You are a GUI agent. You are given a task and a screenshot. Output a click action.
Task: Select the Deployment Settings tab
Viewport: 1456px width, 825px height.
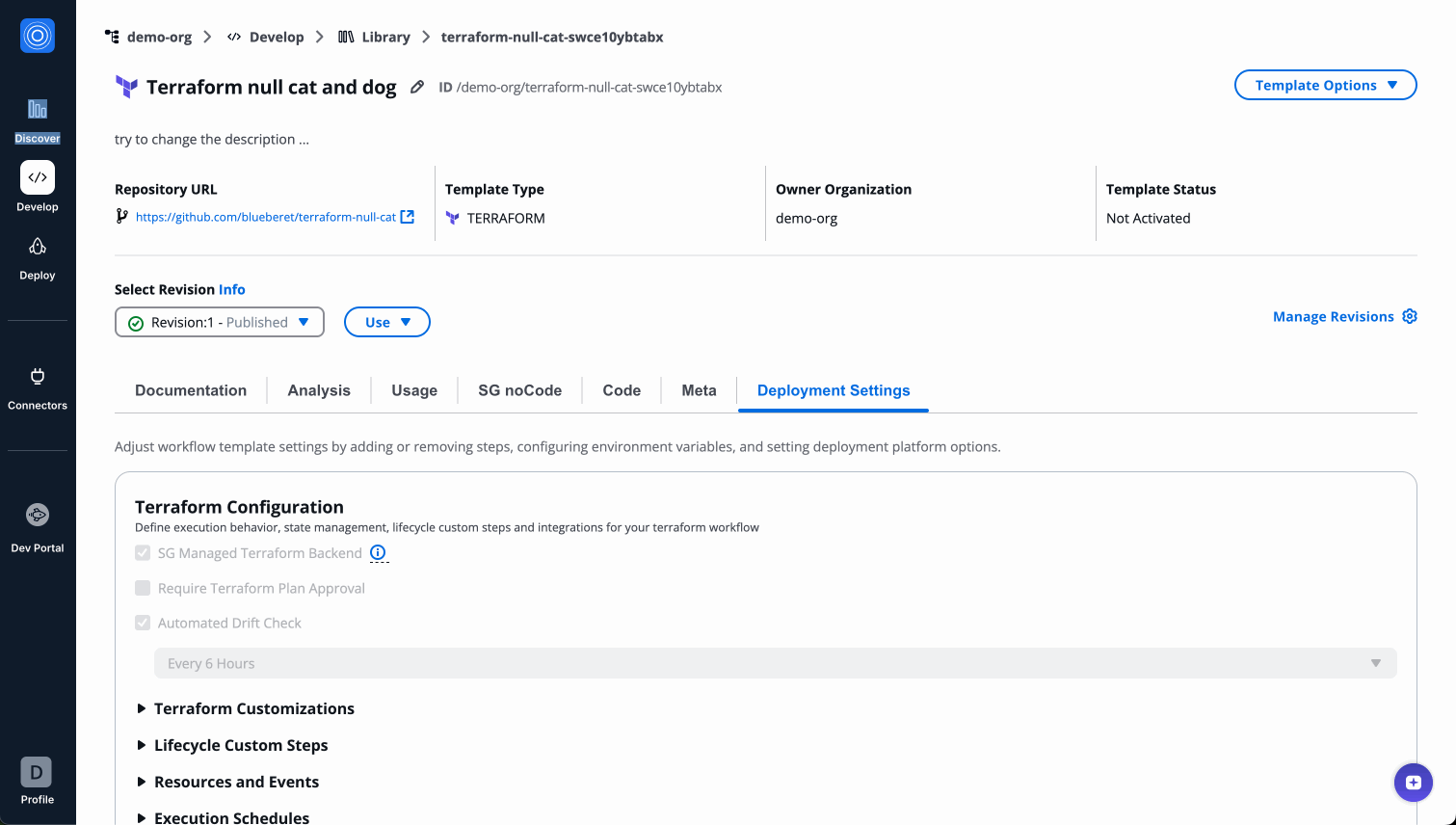pos(834,390)
